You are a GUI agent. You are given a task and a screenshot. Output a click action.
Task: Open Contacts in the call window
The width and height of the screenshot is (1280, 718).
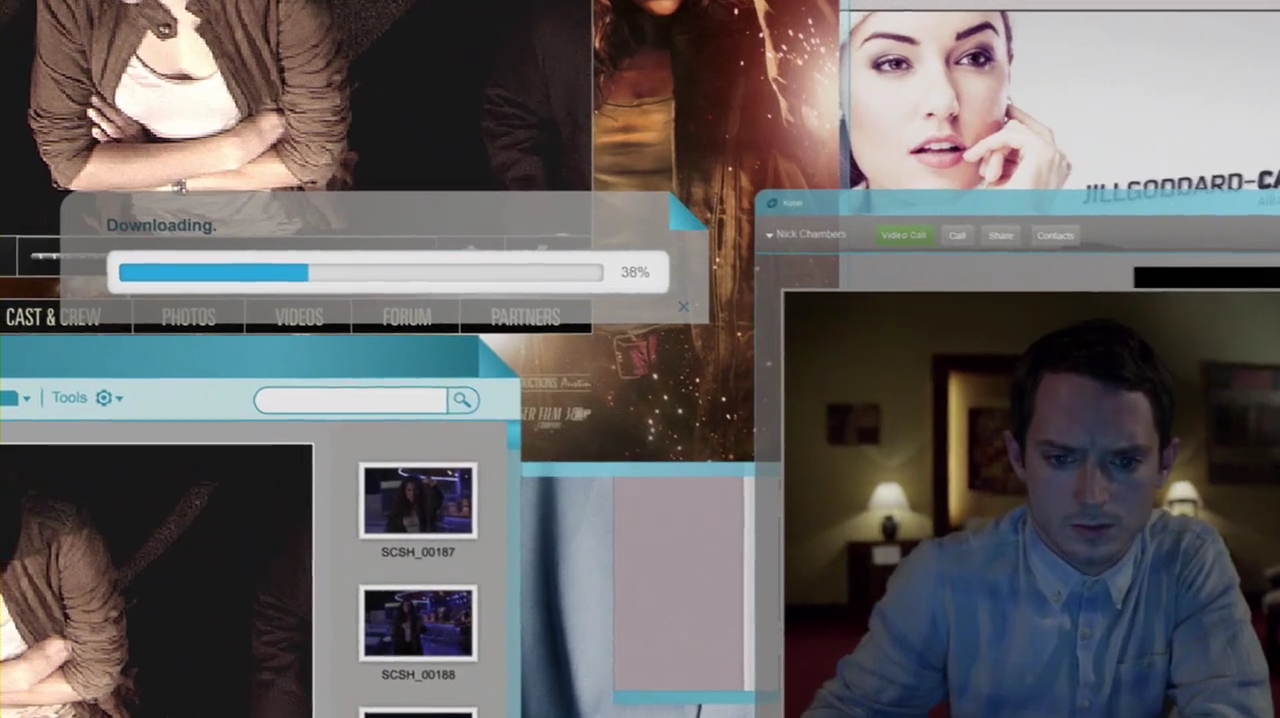[x=1055, y=235]
